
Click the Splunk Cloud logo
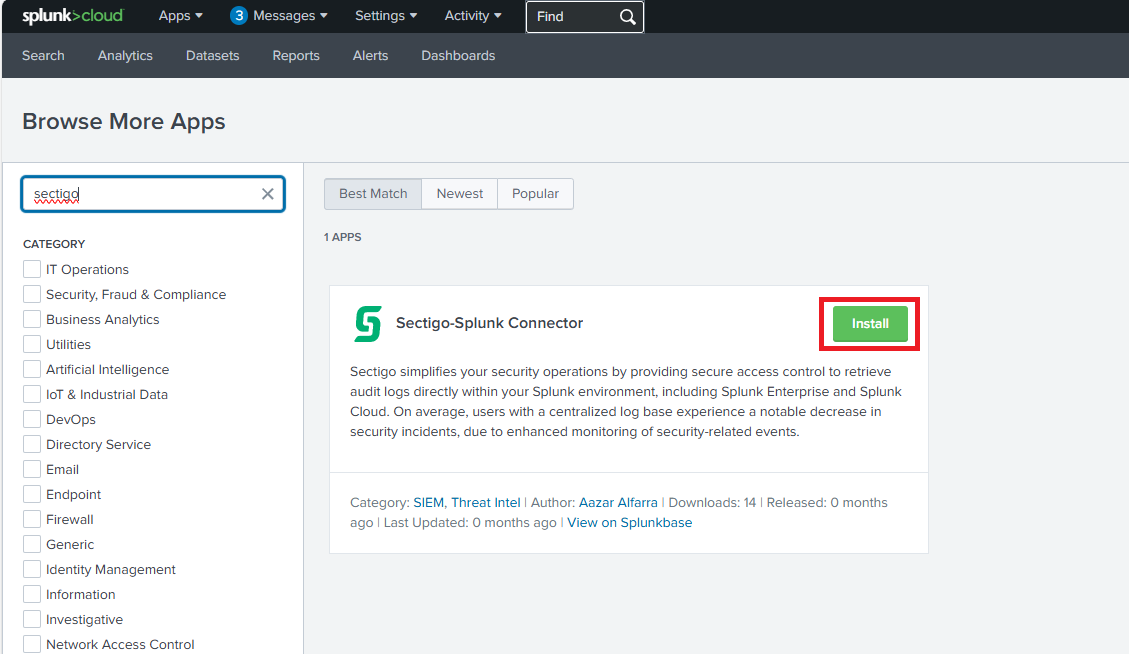[x=72, y=16]
